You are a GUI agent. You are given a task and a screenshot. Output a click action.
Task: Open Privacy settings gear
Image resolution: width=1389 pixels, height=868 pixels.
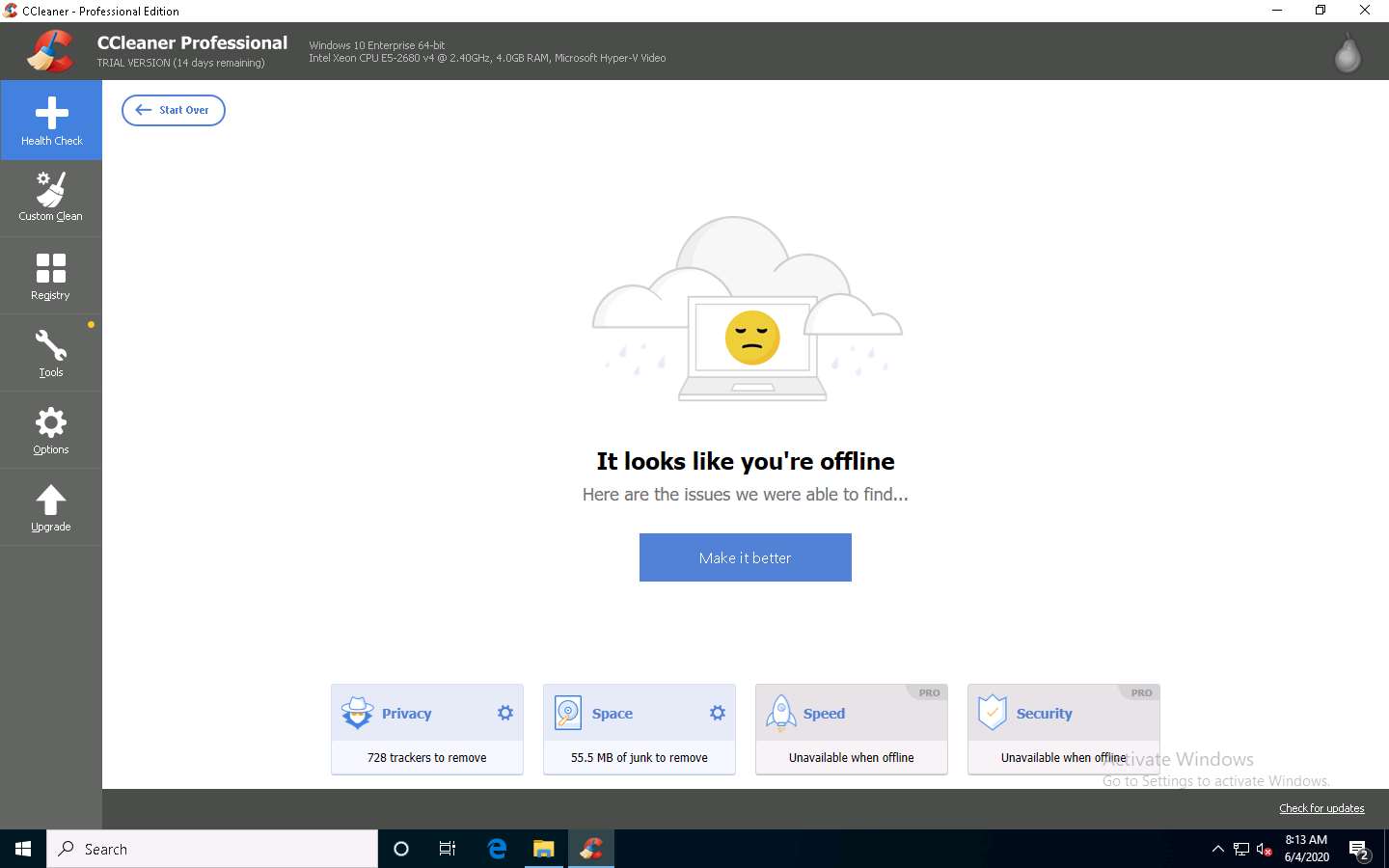coord(505,713)
